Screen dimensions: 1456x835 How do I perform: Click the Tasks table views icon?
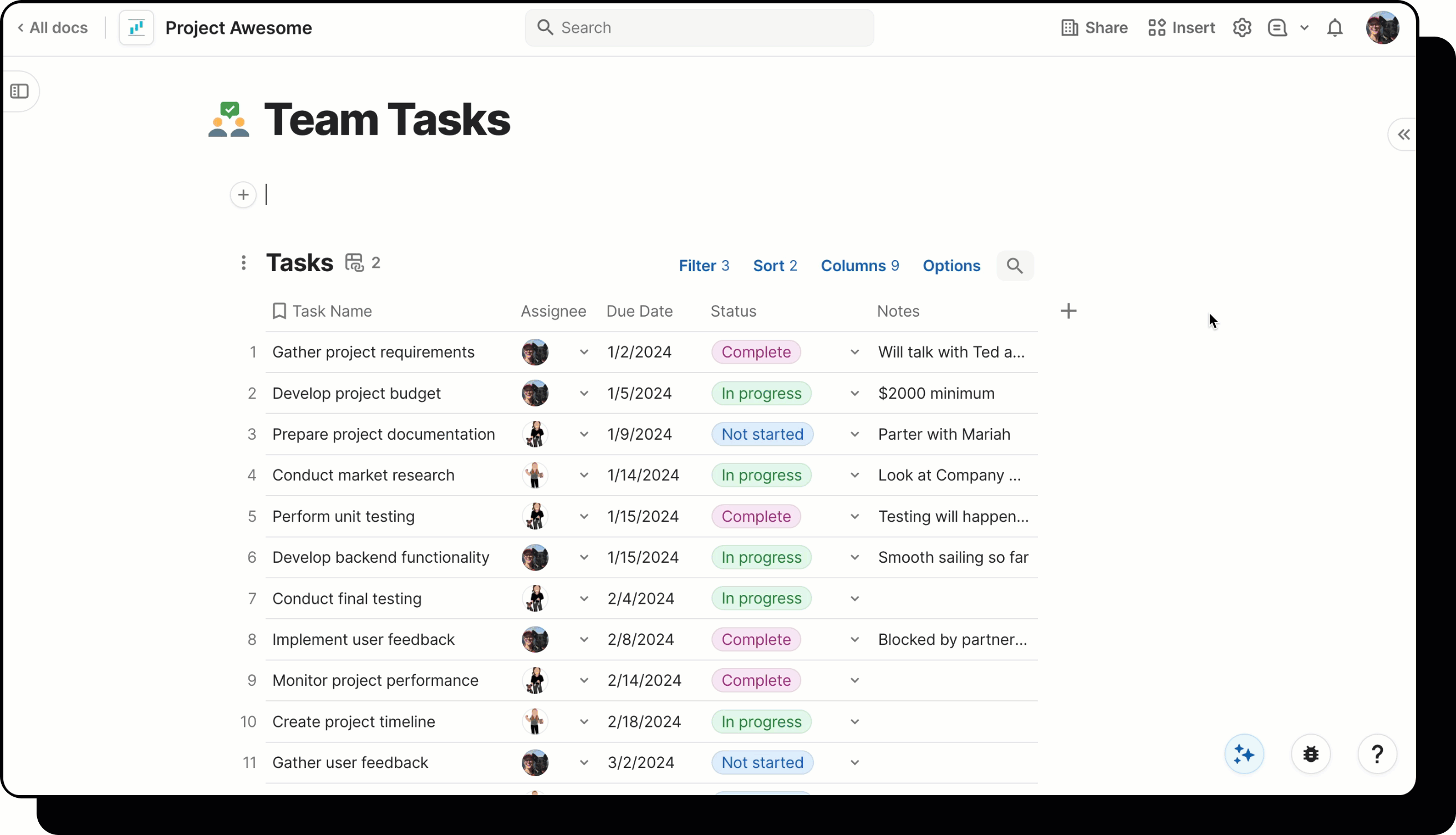point(354,263)
